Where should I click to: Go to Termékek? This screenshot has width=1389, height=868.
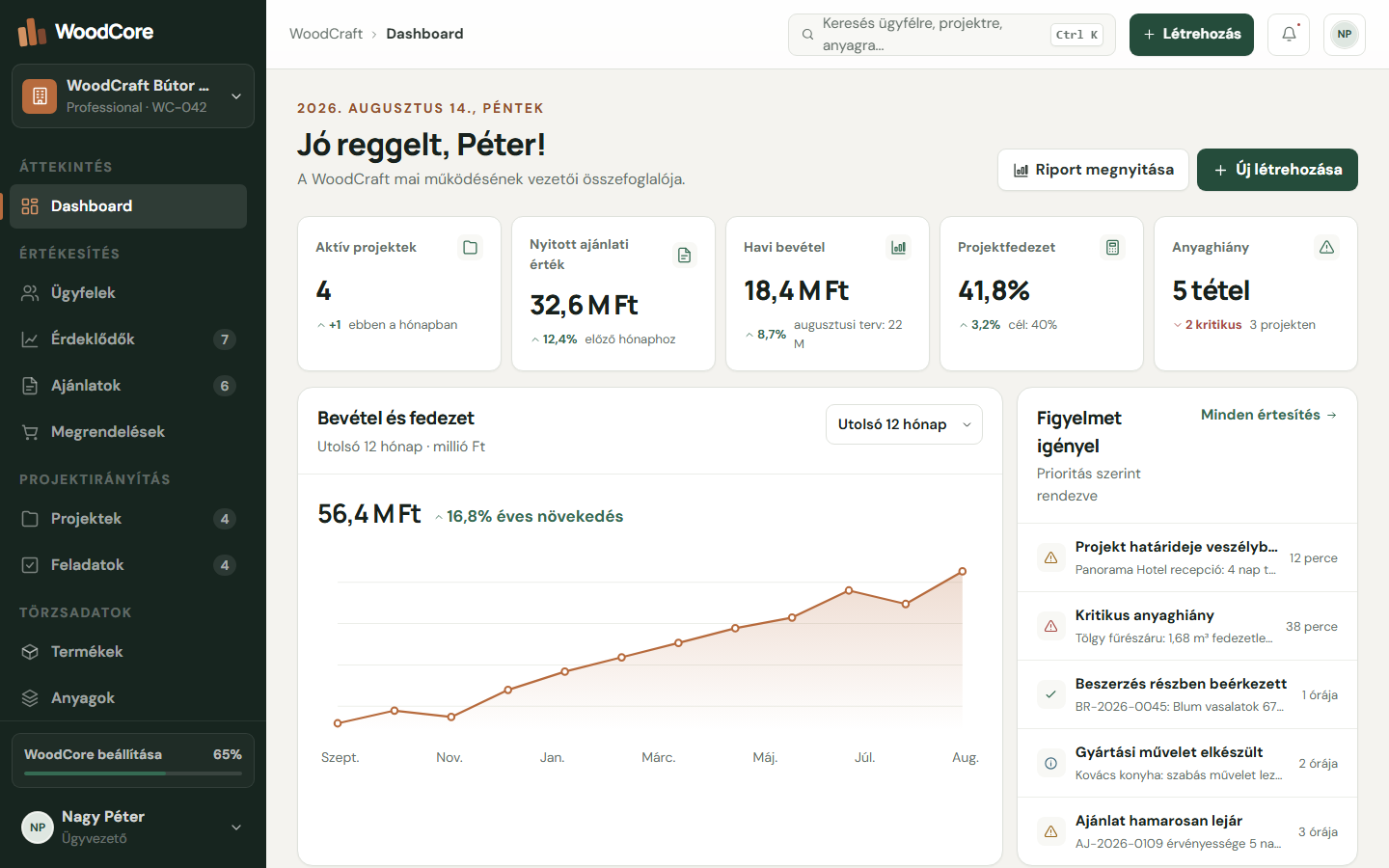pos(128,652)
